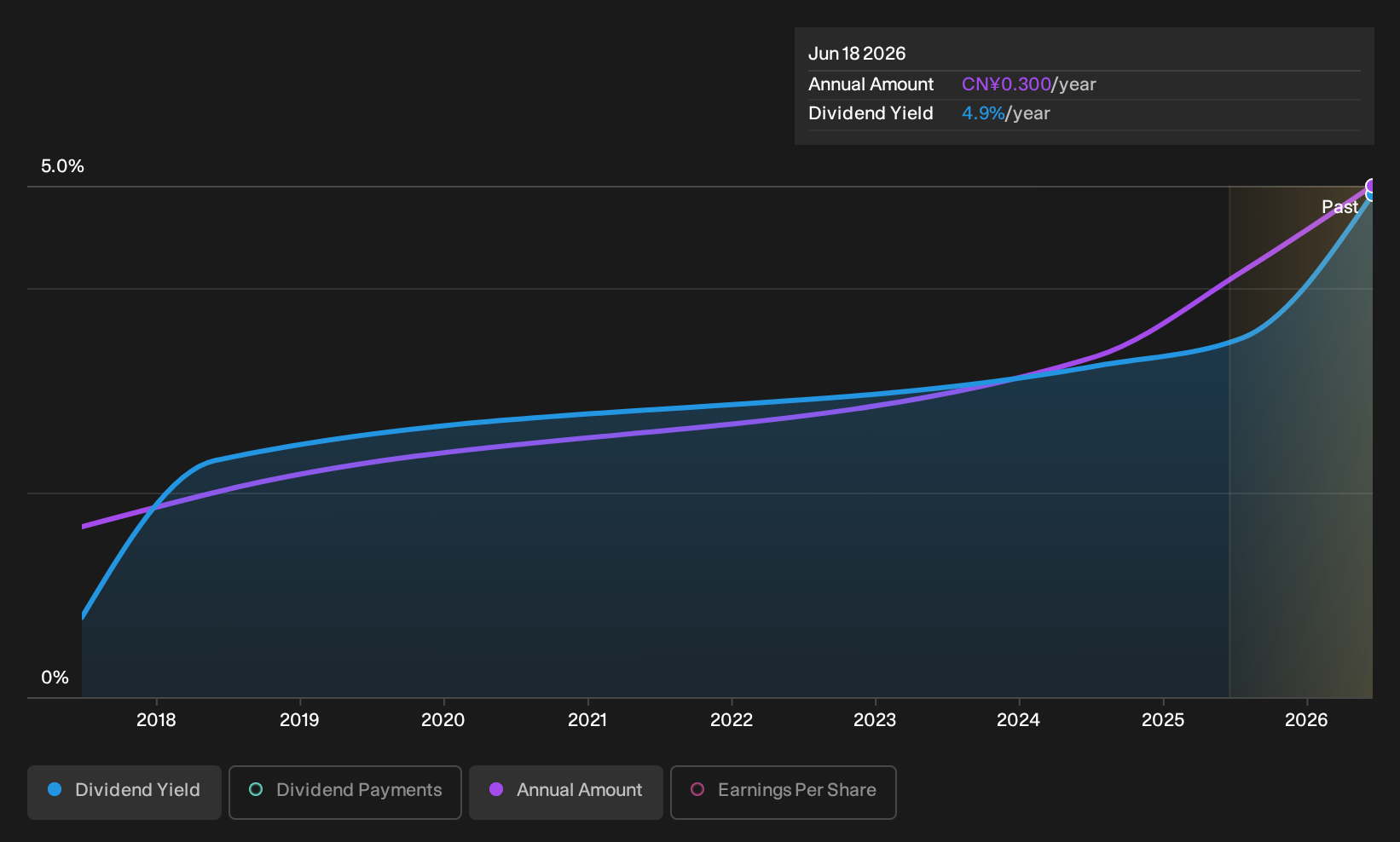Click the 4.9%/year dividend yield value
The image size is (1400, 842).
(x=1006, y=113)
